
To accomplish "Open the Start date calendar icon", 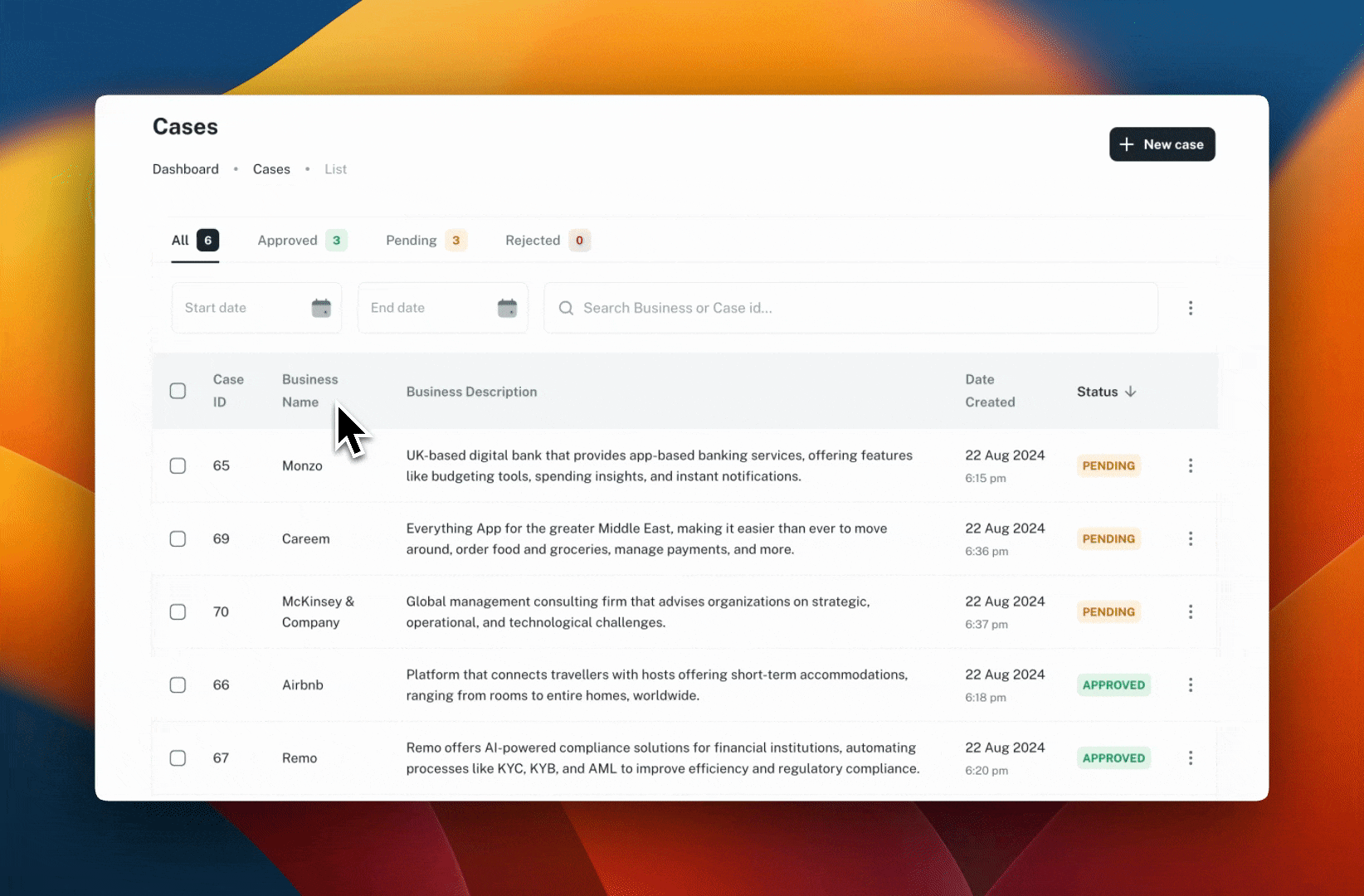I will 321,308.
